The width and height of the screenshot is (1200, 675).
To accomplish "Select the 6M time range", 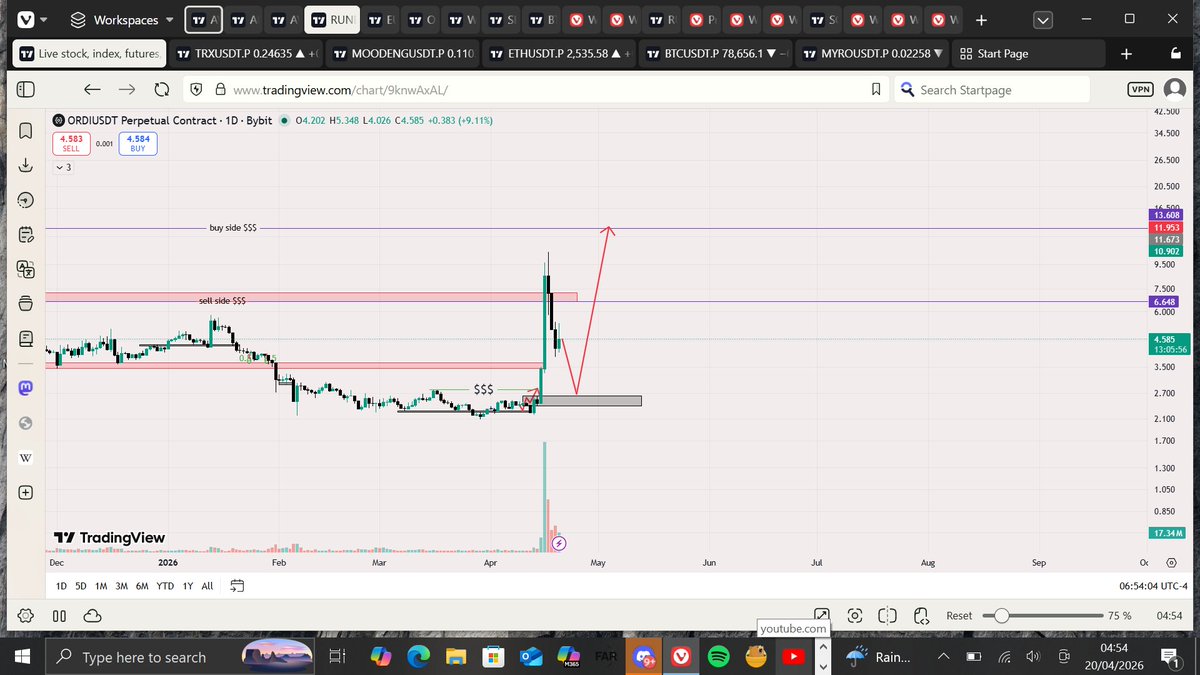I will coord(141,586).
